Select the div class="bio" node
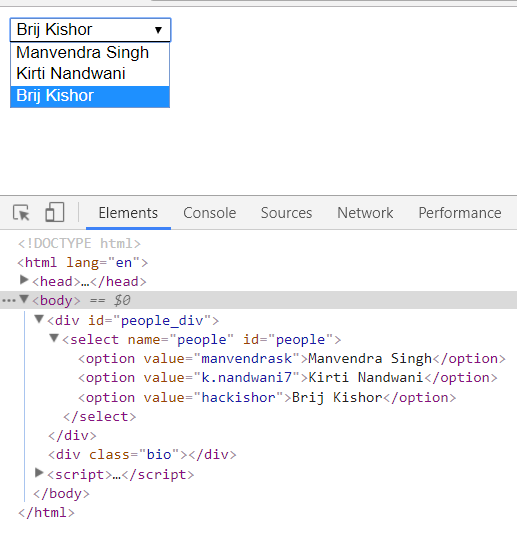The height and width of the screenshot is (535, 517). point(142,454)
